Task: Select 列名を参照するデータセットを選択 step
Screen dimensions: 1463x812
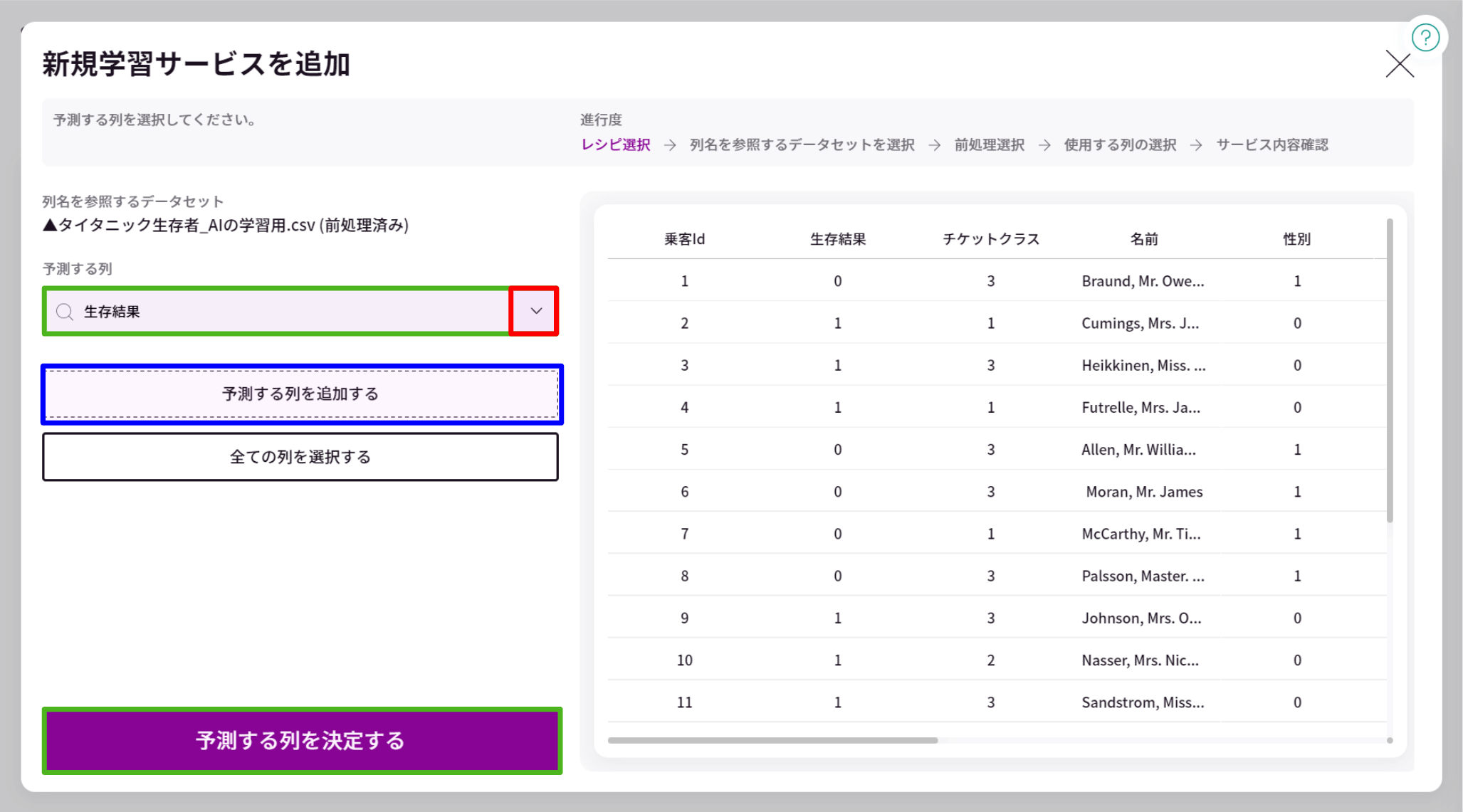Action: (800, 144)
